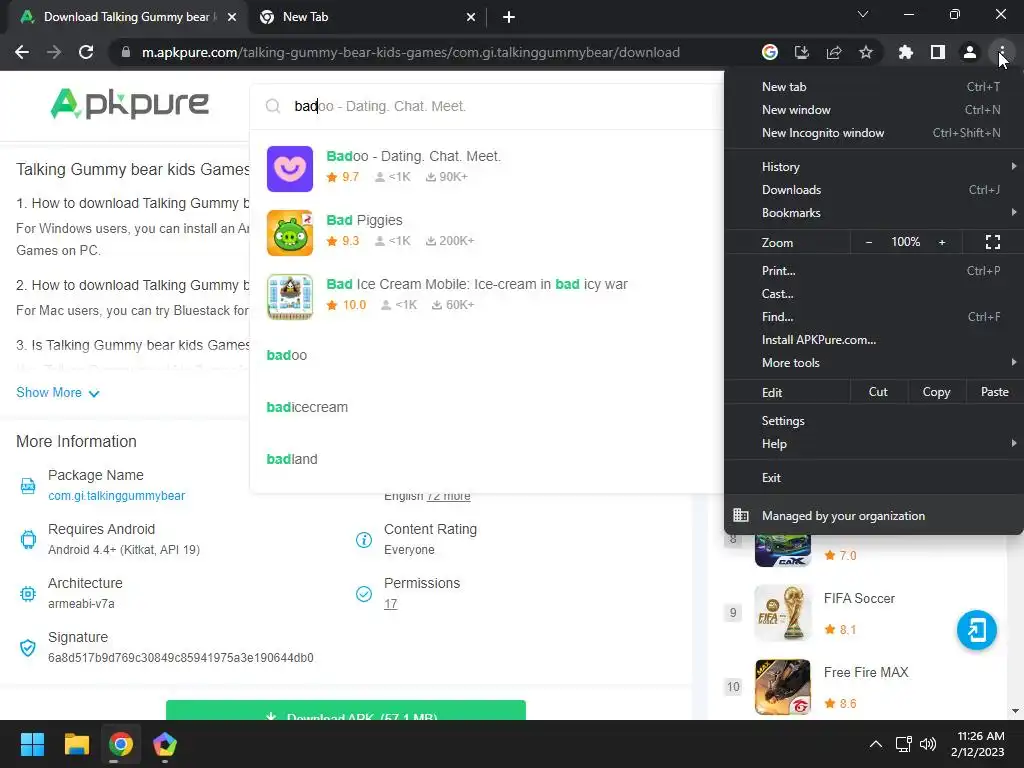Click the blue floating app install button
Screen dimensions: 1024x768
(x=976, y=630)
